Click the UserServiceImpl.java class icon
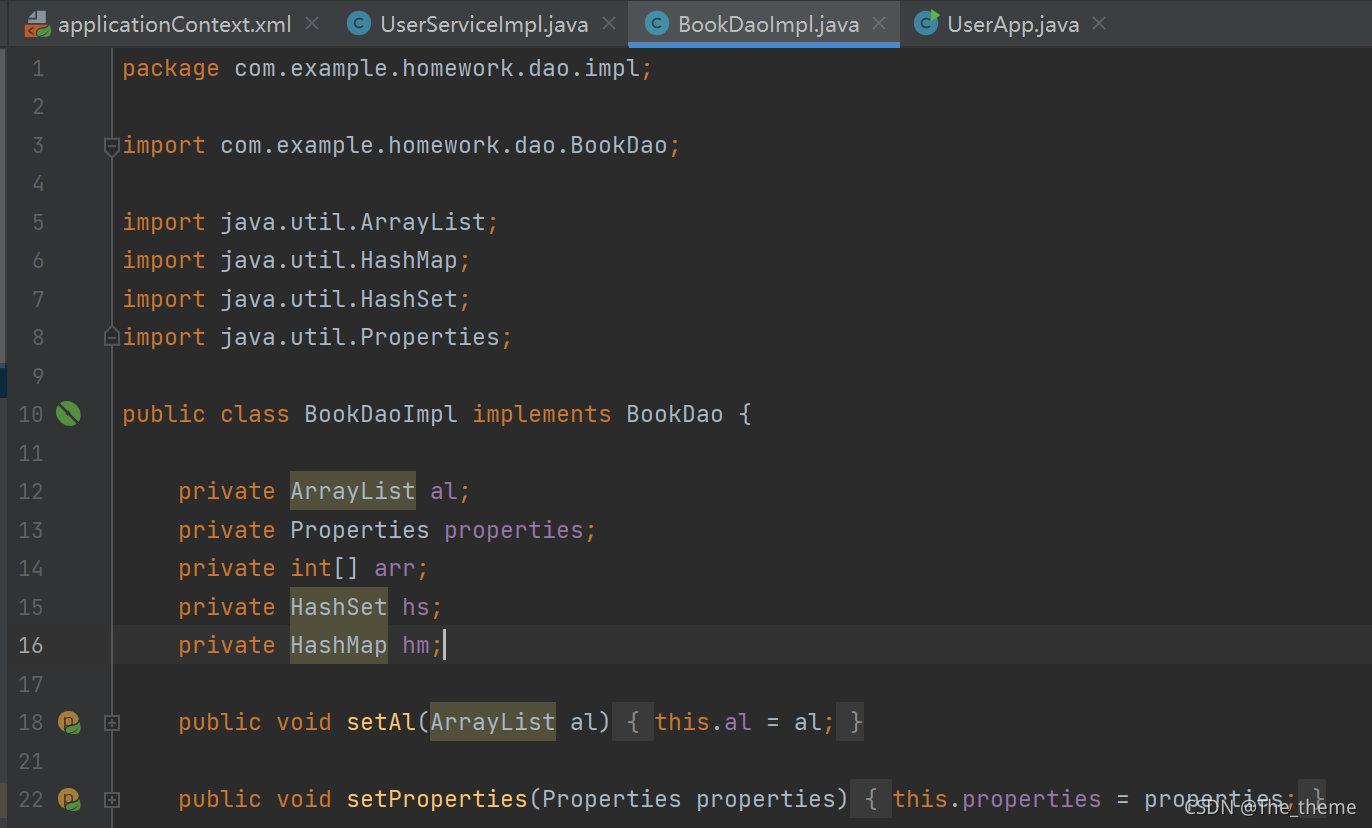 (359, 24)
